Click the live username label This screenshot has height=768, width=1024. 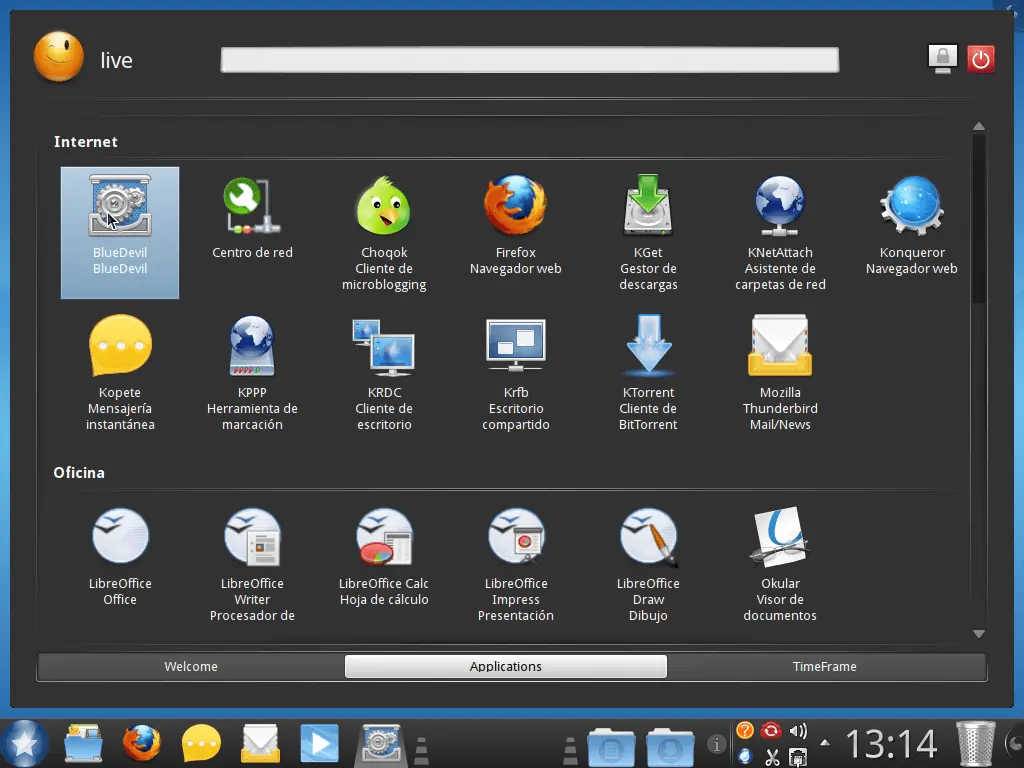[x=116, y=60]
